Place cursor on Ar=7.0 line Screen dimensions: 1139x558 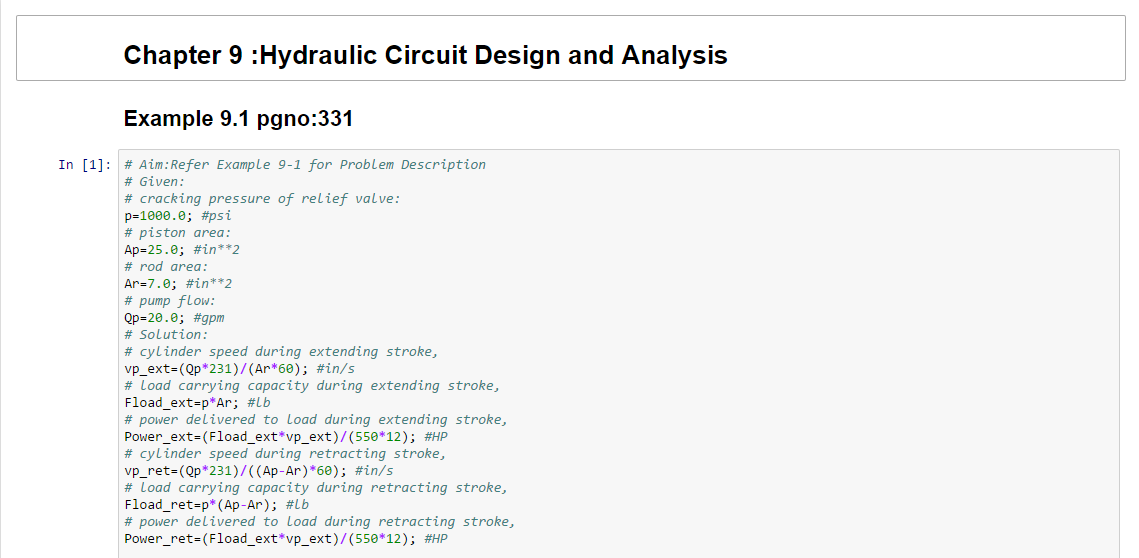(177, 284)
